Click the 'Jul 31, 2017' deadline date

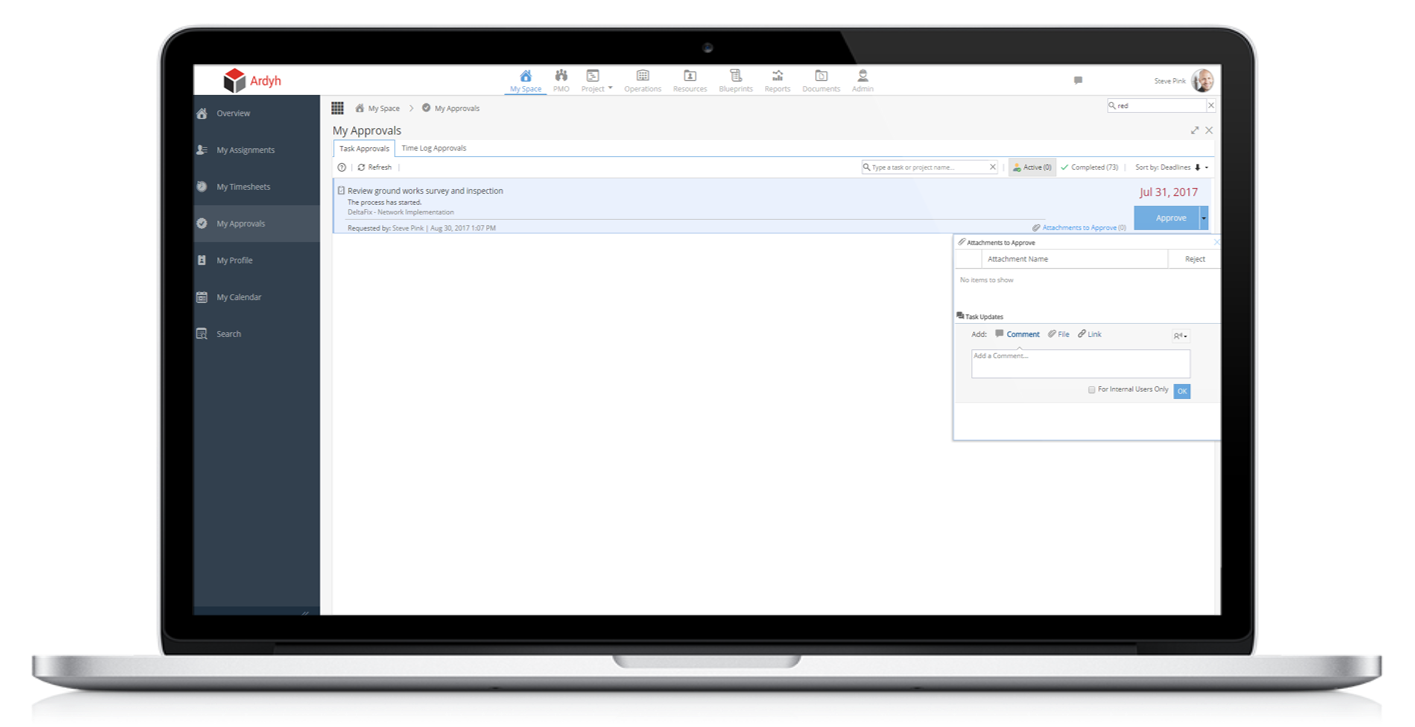pos(1168,192)
